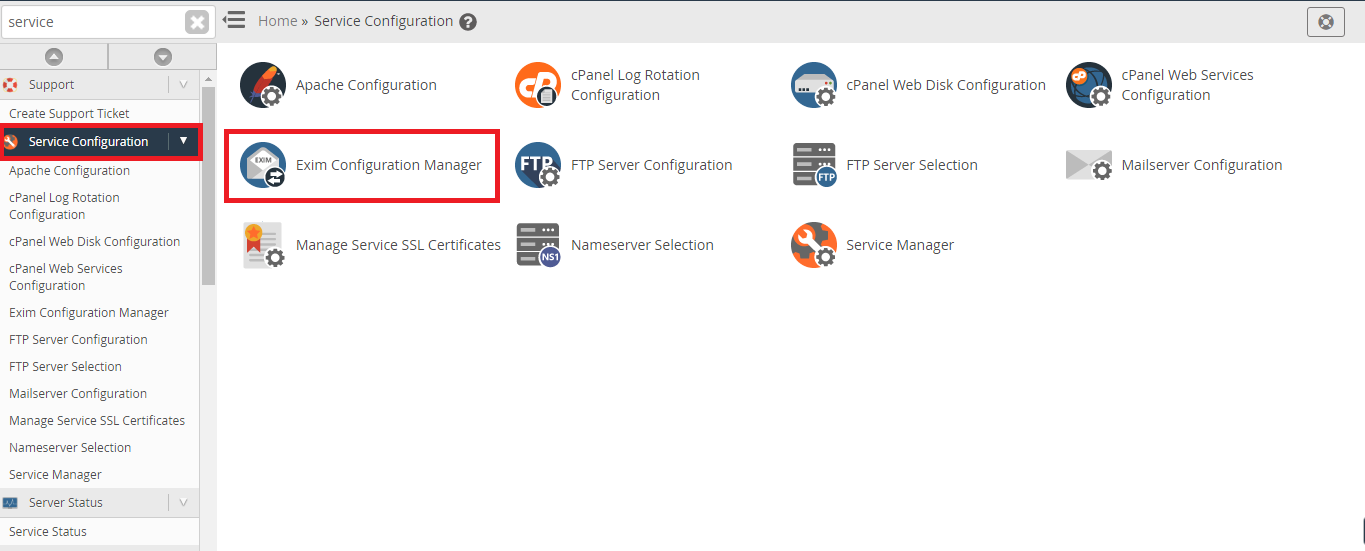This screenshot has height=551, width=1365.
Task: Open the Mailserver Configuration envelope icon
Action: 1089,165
